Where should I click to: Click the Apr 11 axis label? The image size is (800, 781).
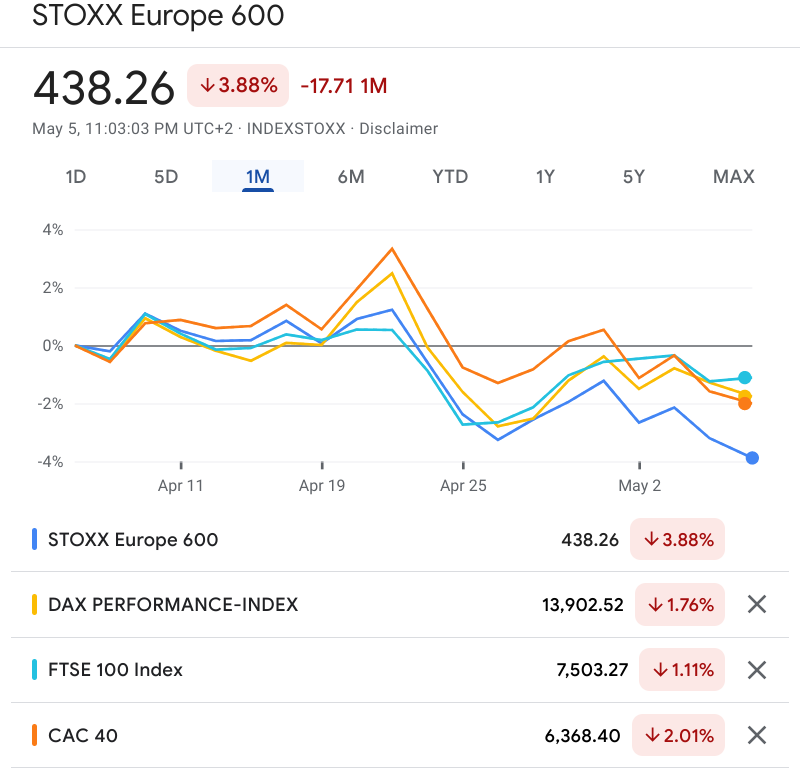coord(181,485)
